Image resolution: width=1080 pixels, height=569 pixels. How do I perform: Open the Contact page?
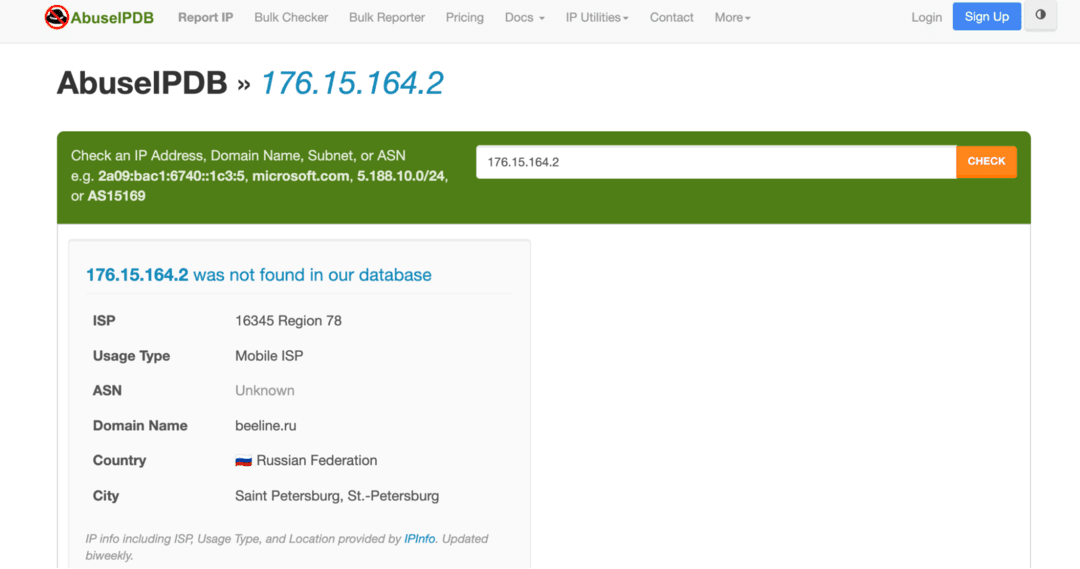[672, 17]
